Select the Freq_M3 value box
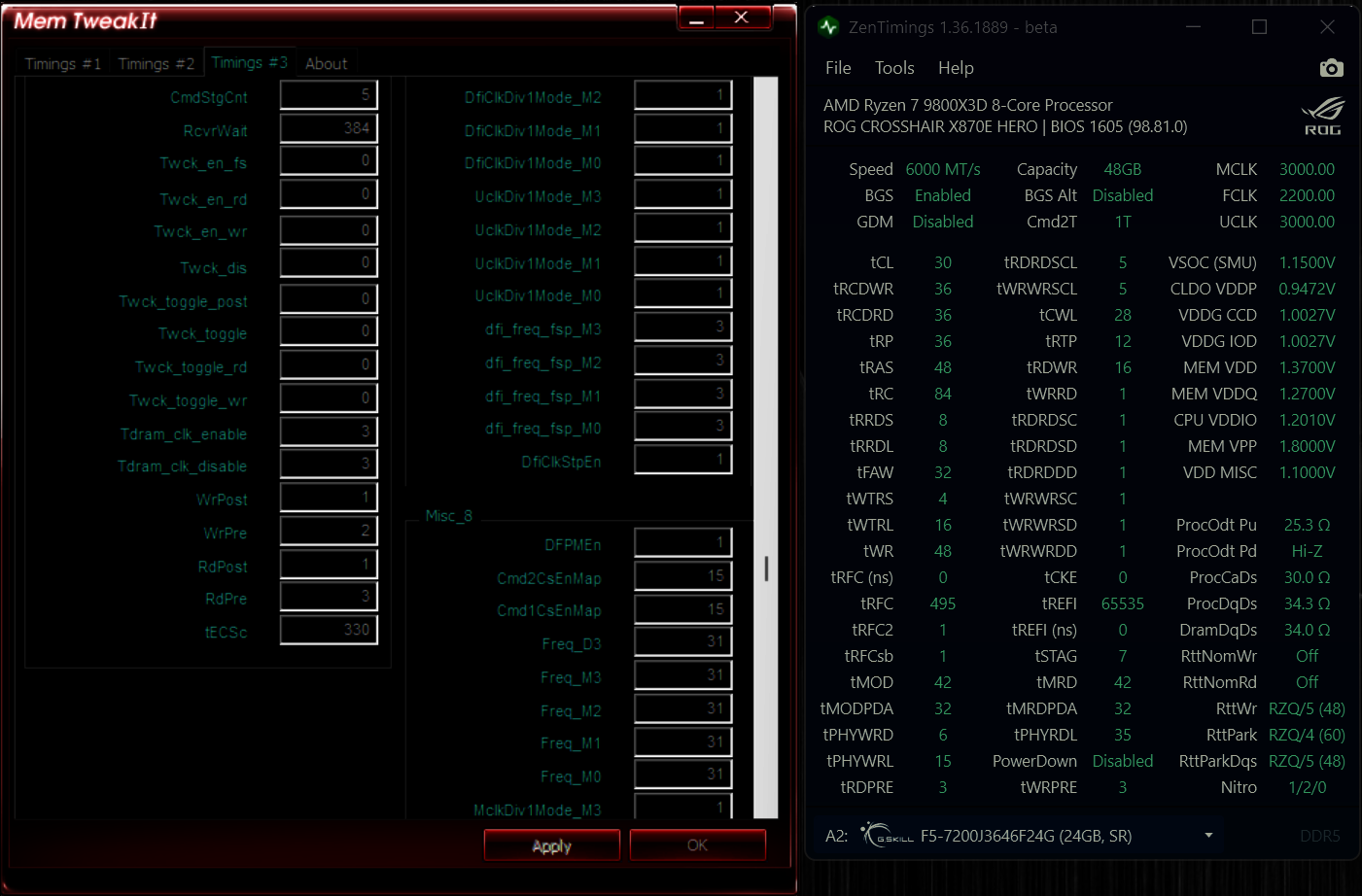 (682, 675)
